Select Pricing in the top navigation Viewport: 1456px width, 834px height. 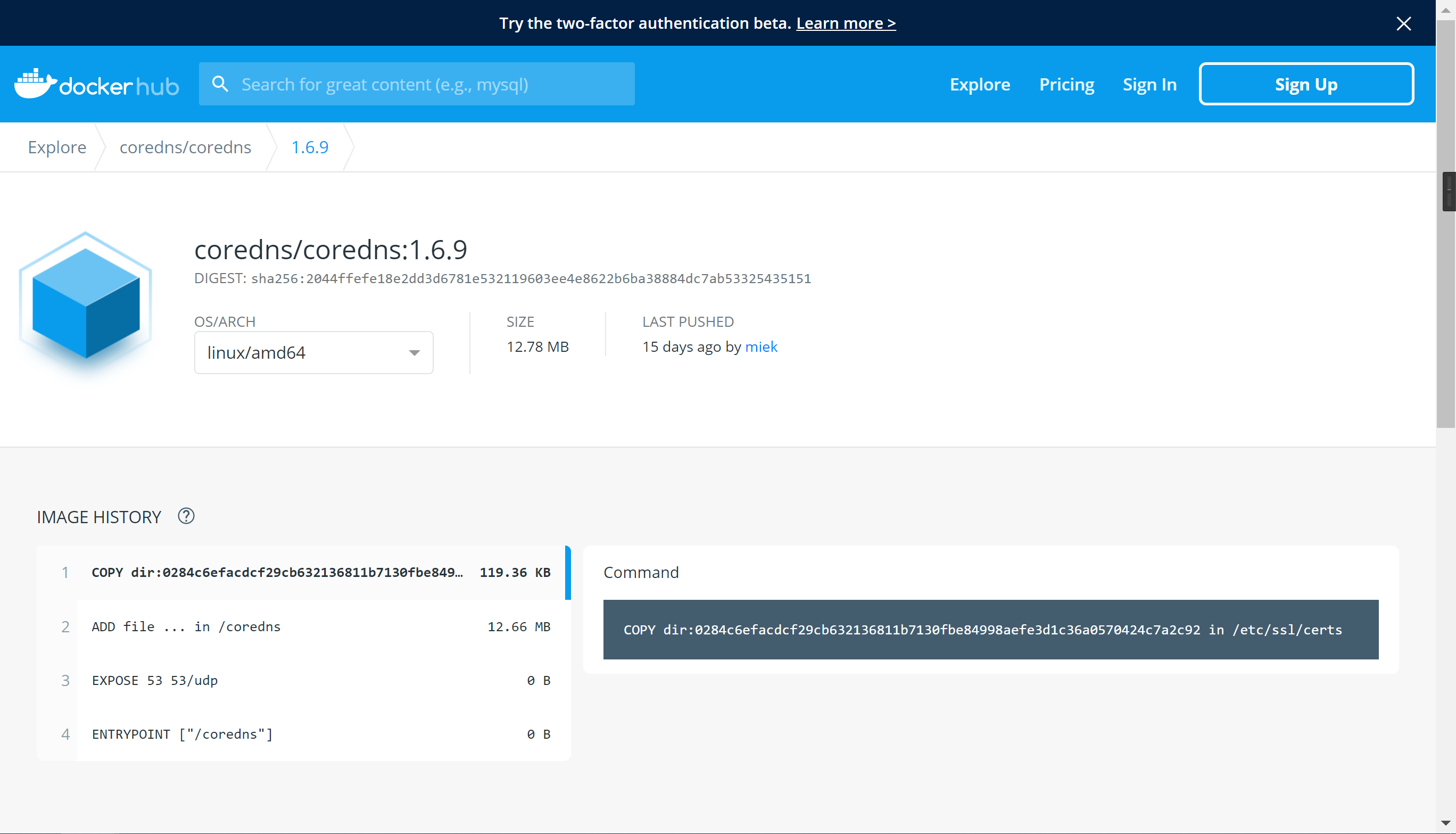click(1066, 84)
